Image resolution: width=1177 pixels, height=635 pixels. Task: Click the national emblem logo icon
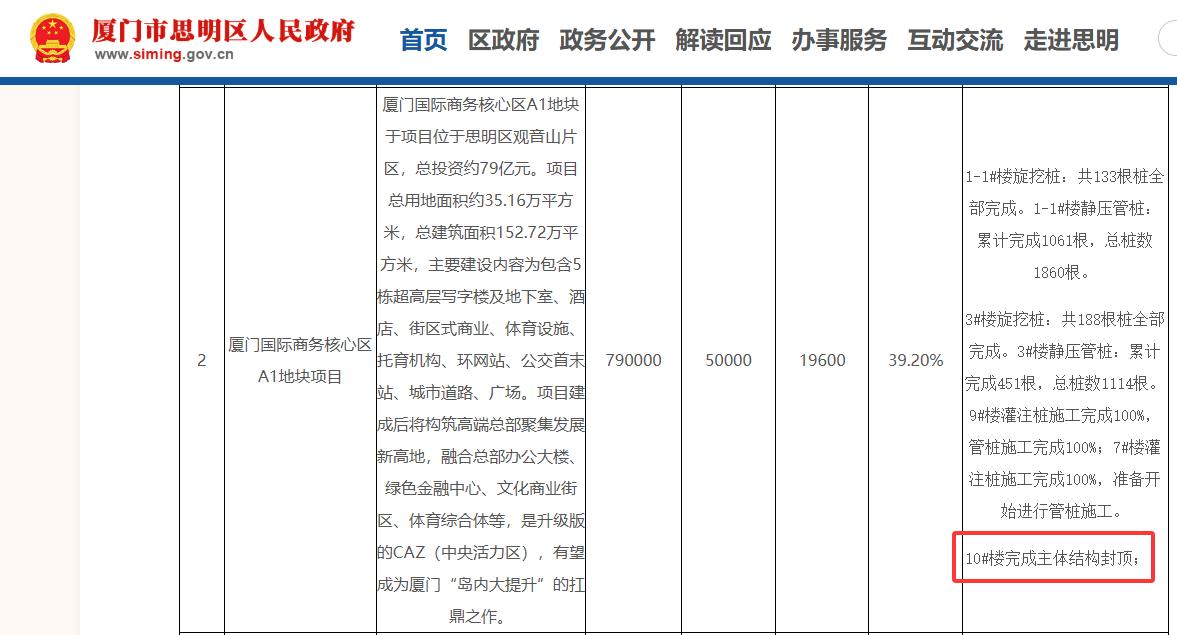point(53,39)
